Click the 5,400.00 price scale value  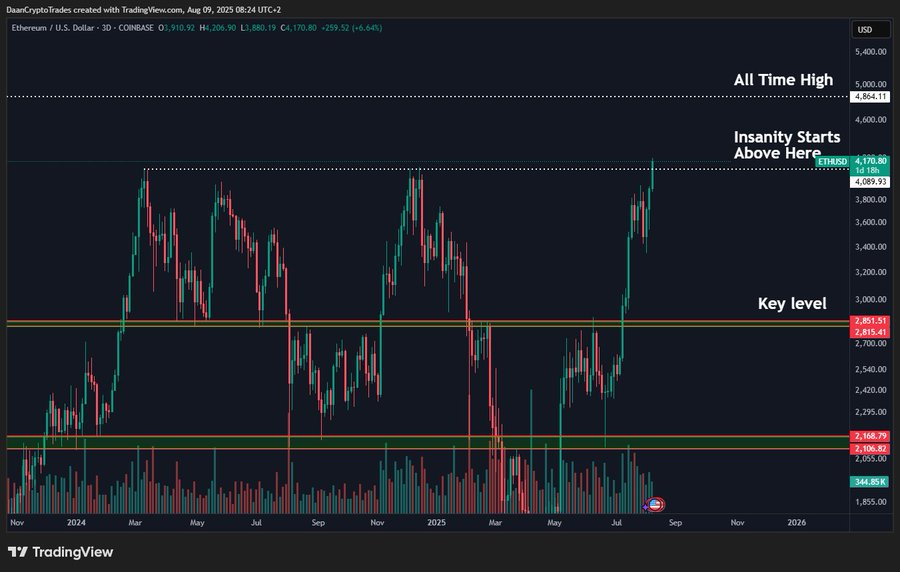pyautogui.click(x=871, y=52)
